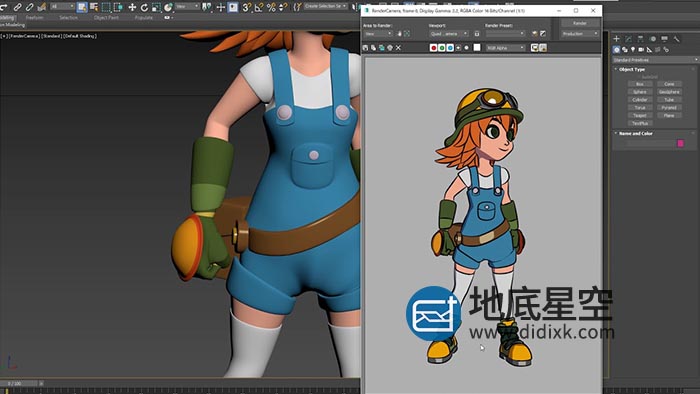Open the Production render mode dropdown
Screen dimensions: 700x394
(x=579, y=34)
